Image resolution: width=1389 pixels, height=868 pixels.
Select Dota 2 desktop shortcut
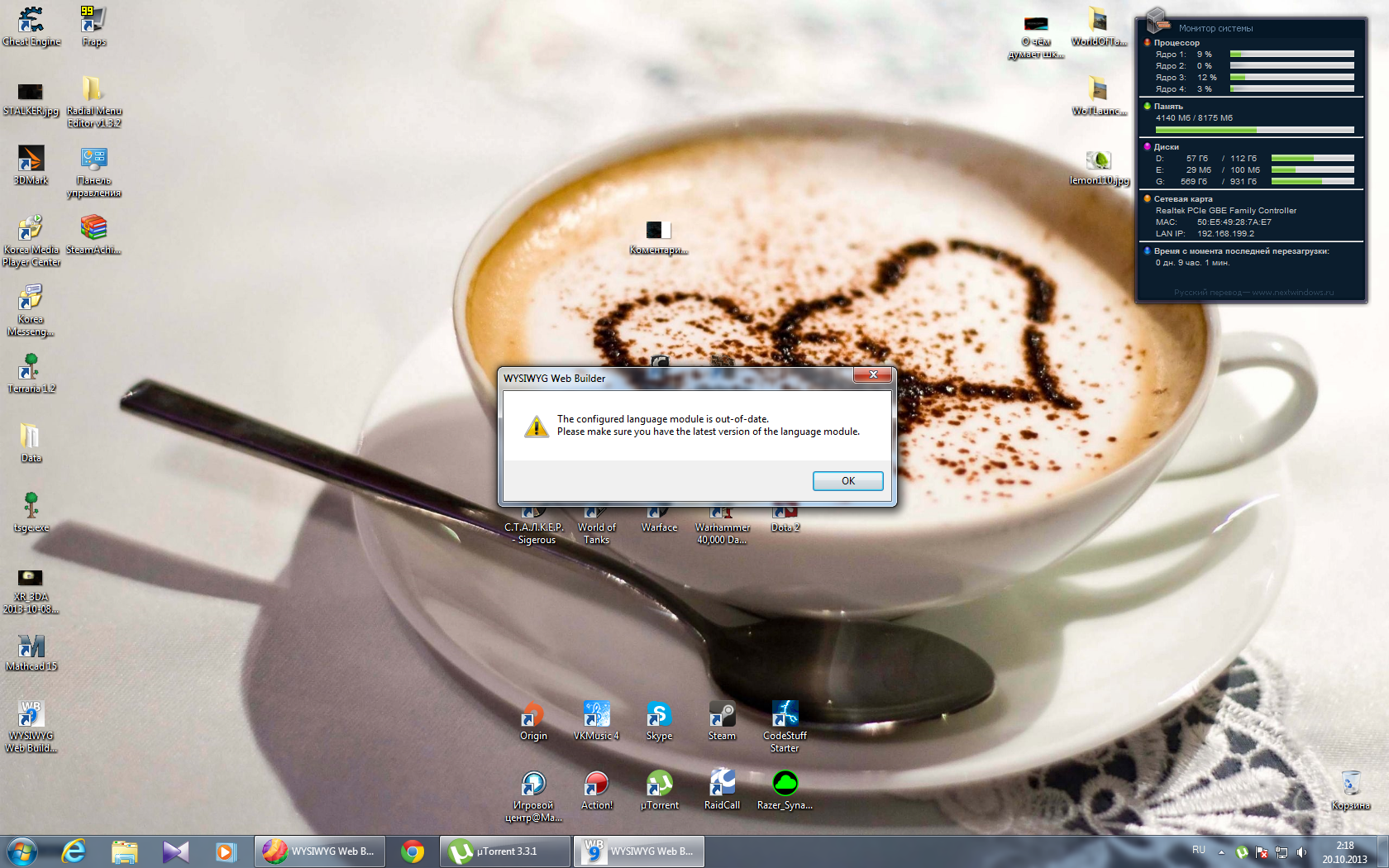[x=785, y=520]
